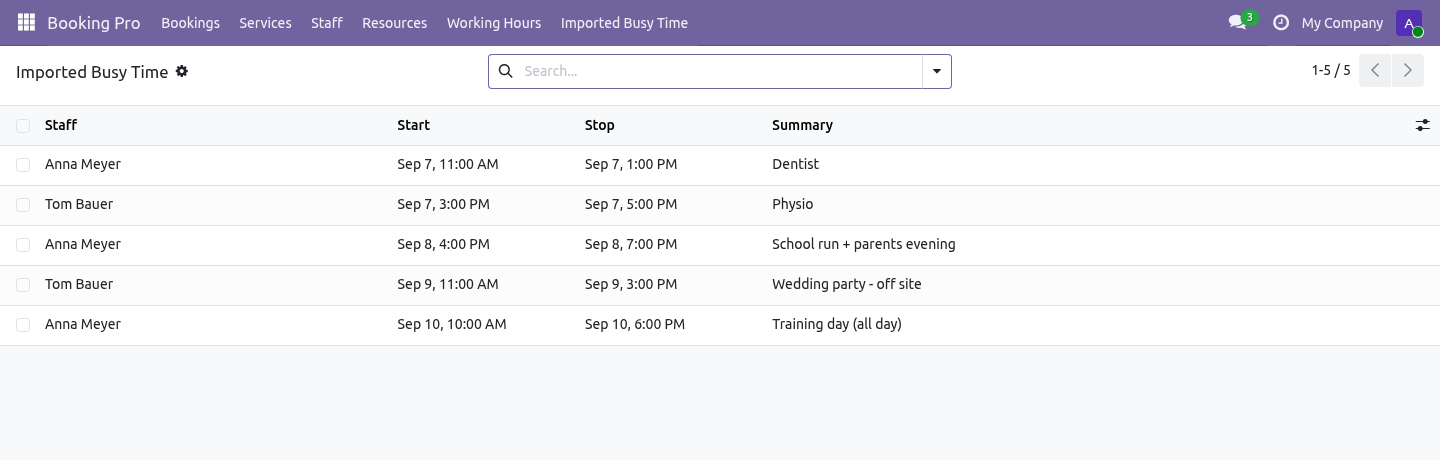Open the activities clock icon
The height and width of the screenshot is (460, 1440).
click(x=1280, y=22)
